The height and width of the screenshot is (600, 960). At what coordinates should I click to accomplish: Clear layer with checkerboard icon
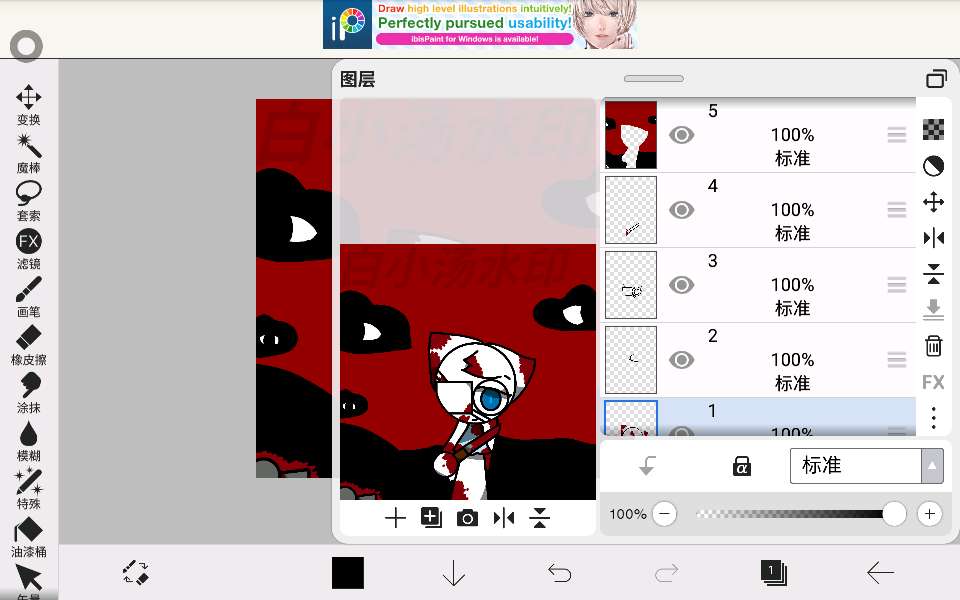tap(933, 130)
